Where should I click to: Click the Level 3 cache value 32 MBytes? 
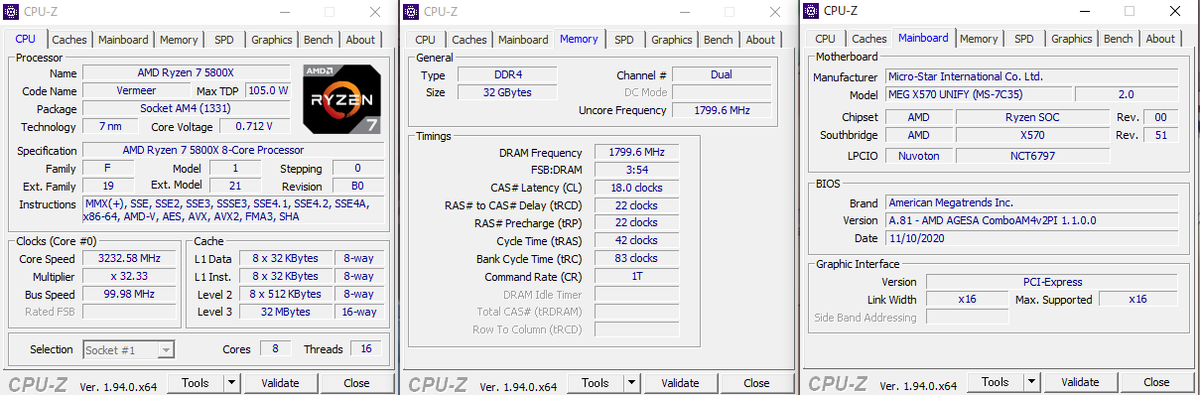coord(287,312)
